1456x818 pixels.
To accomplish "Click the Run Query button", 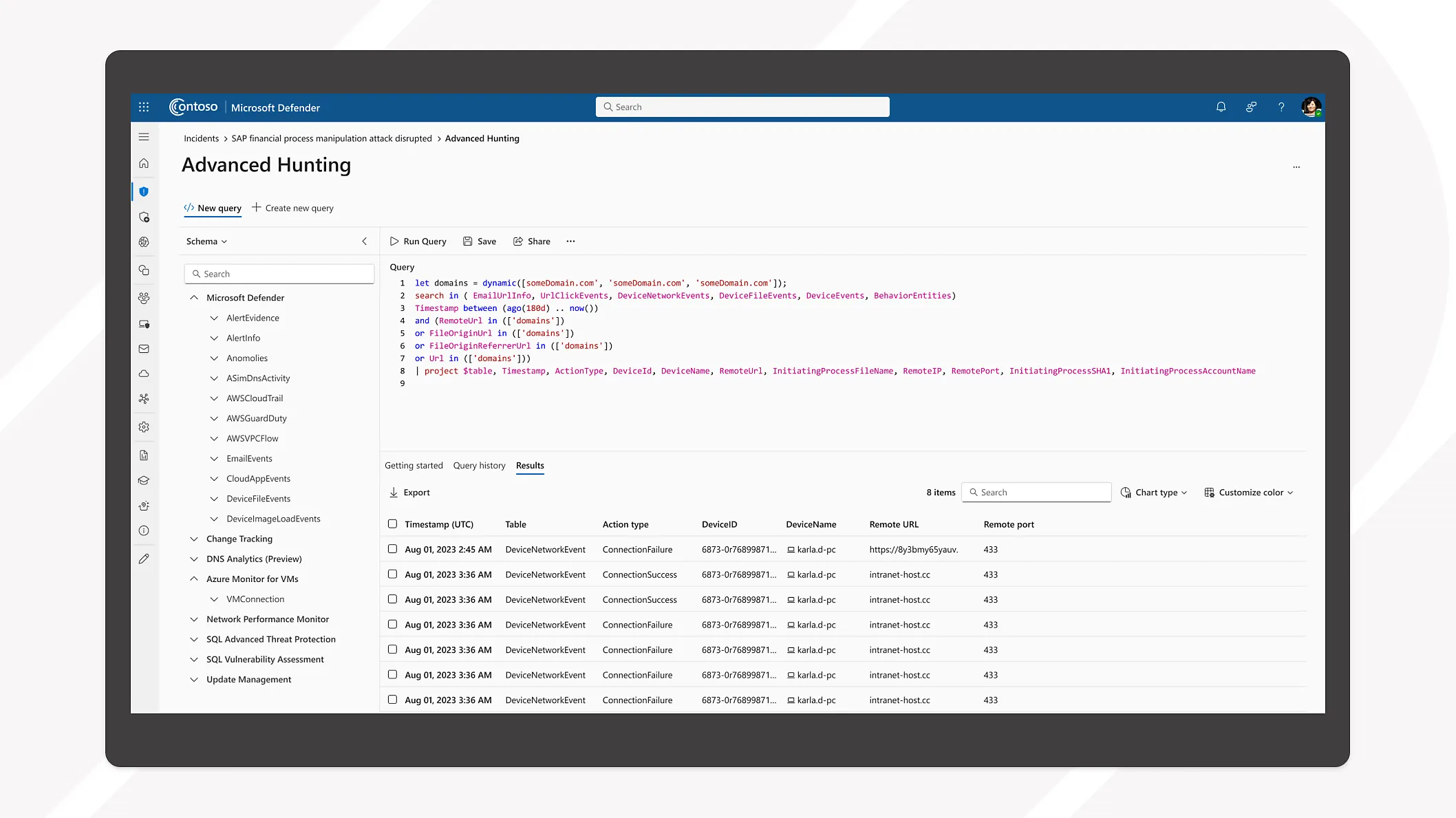I will click(x=418, y=241).
